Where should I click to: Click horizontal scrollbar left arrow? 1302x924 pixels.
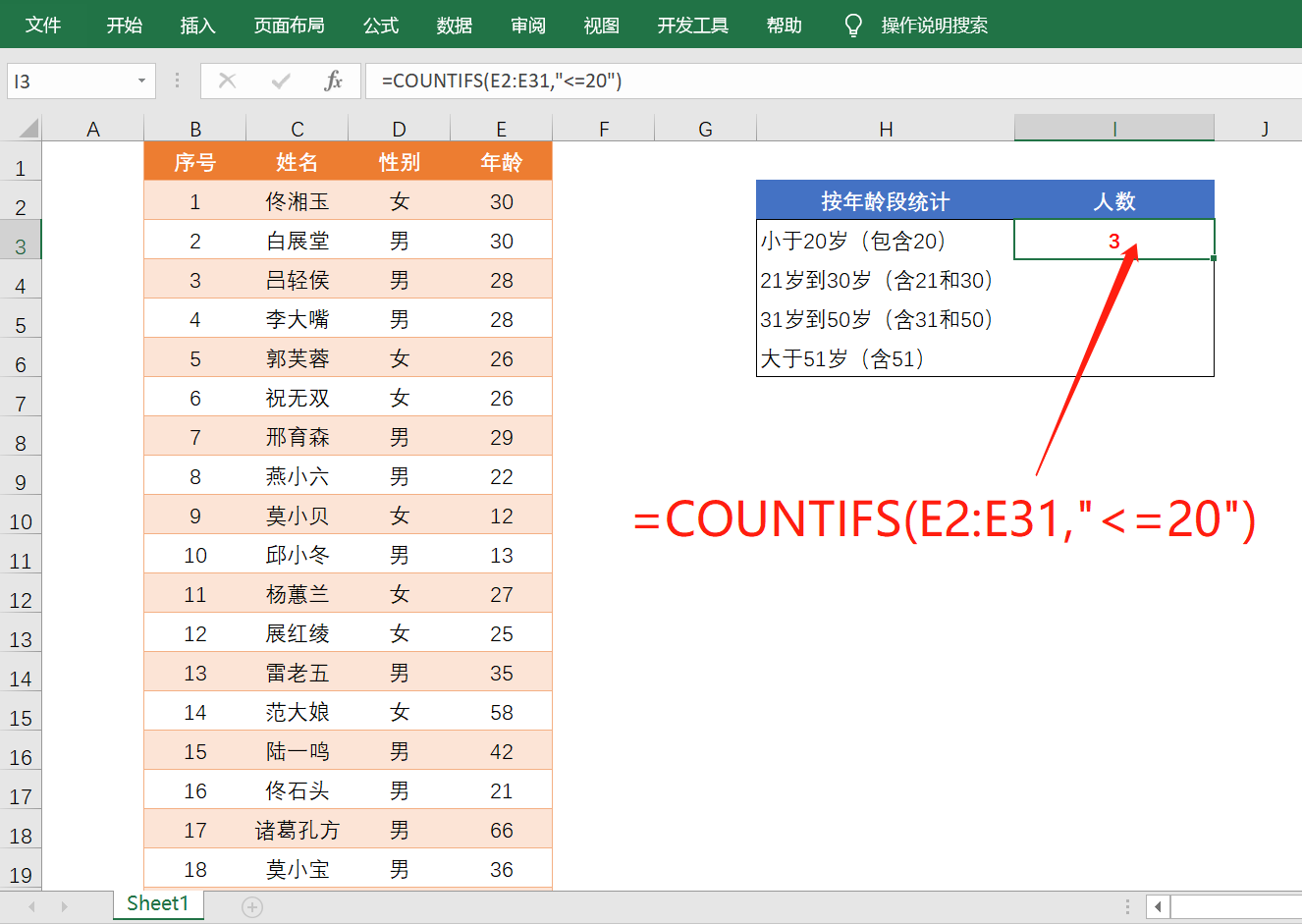pos(1158,906)
